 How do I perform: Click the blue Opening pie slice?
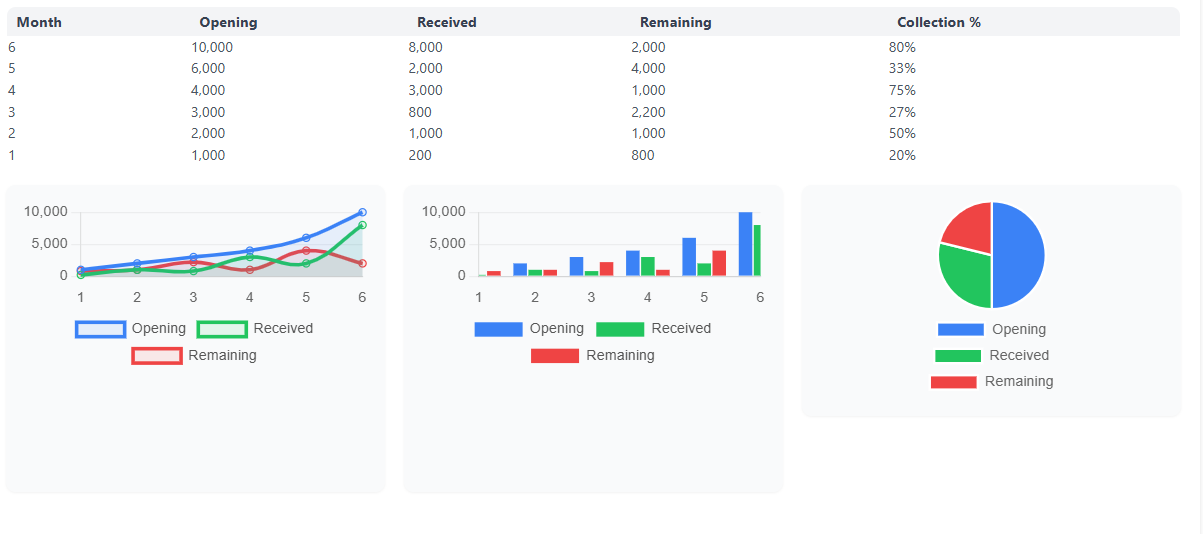pyautogui.click(x=1018, y=255)
